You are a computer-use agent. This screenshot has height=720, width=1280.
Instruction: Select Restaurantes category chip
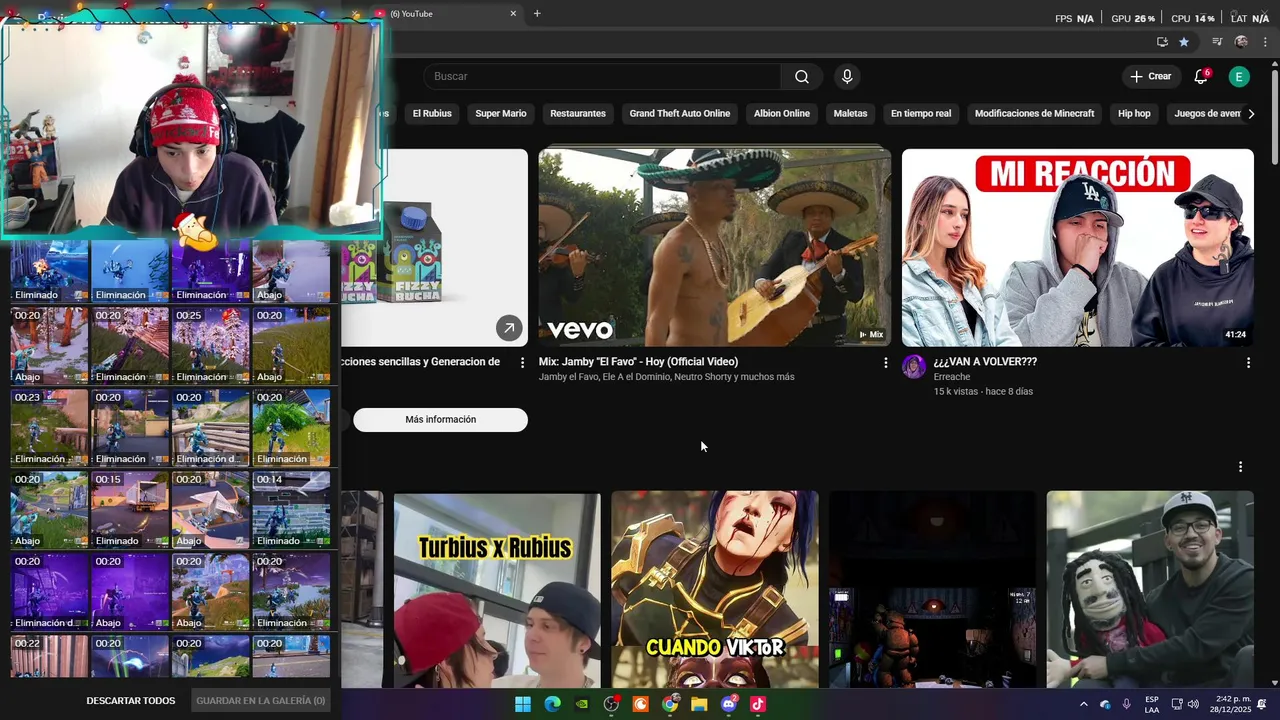coord(578,114)
